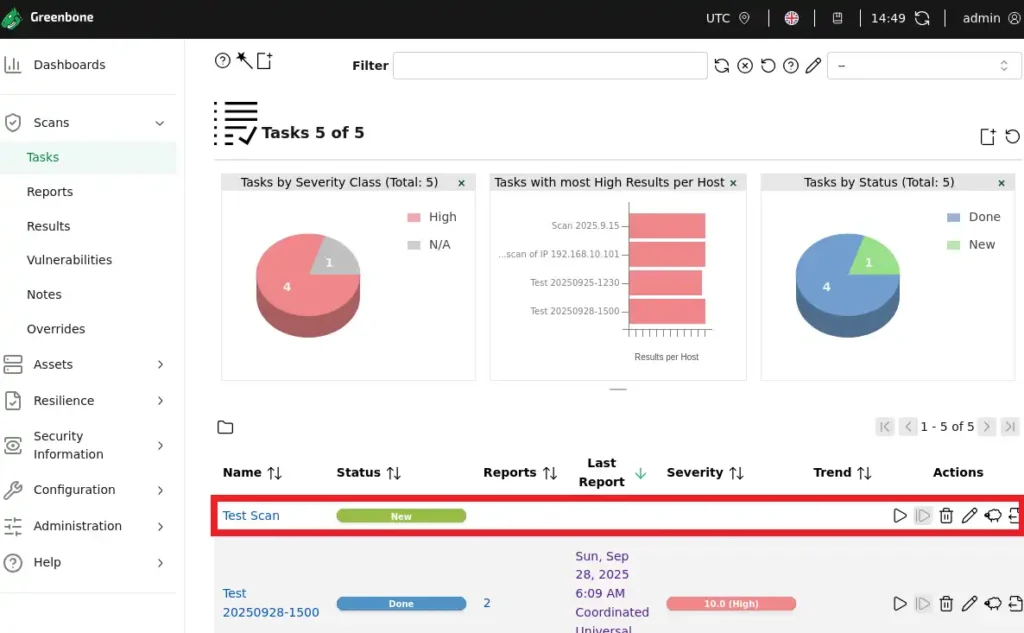
Task: Edit the Test Scan task with pencil
Action: (969, 516)
